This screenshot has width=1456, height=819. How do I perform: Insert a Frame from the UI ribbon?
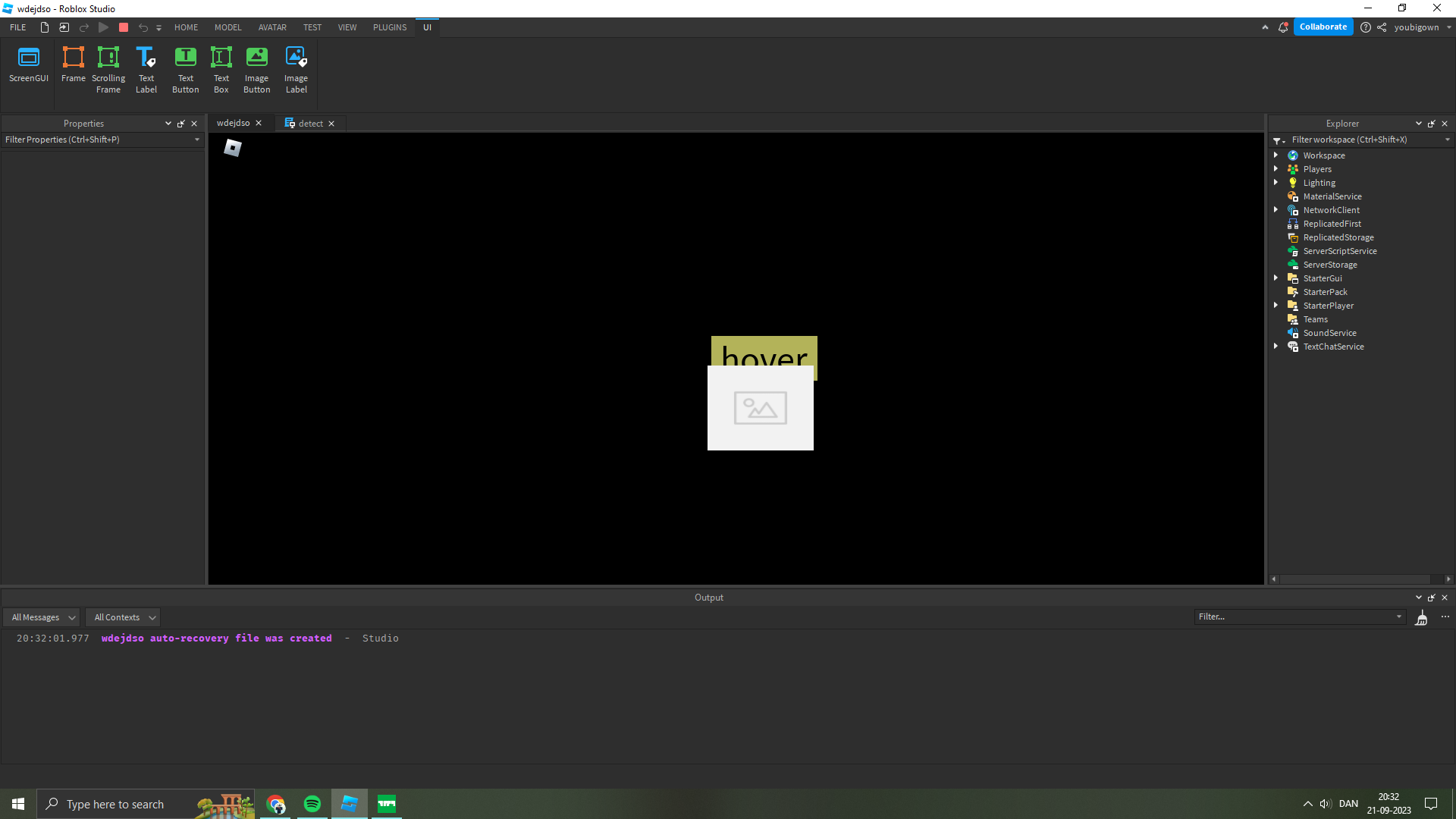[73, 68]
